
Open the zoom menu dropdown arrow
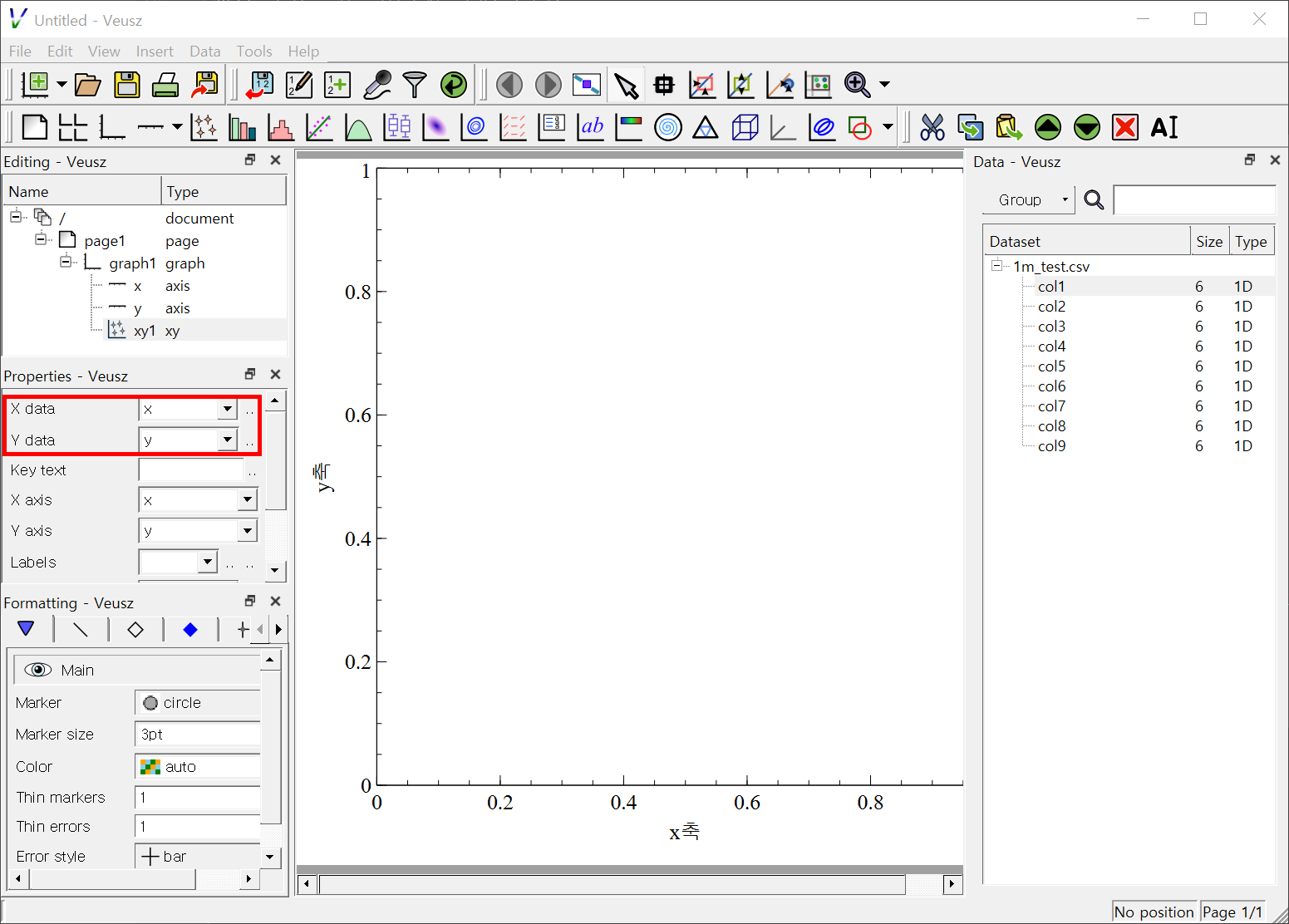click(x=884, y=84)
